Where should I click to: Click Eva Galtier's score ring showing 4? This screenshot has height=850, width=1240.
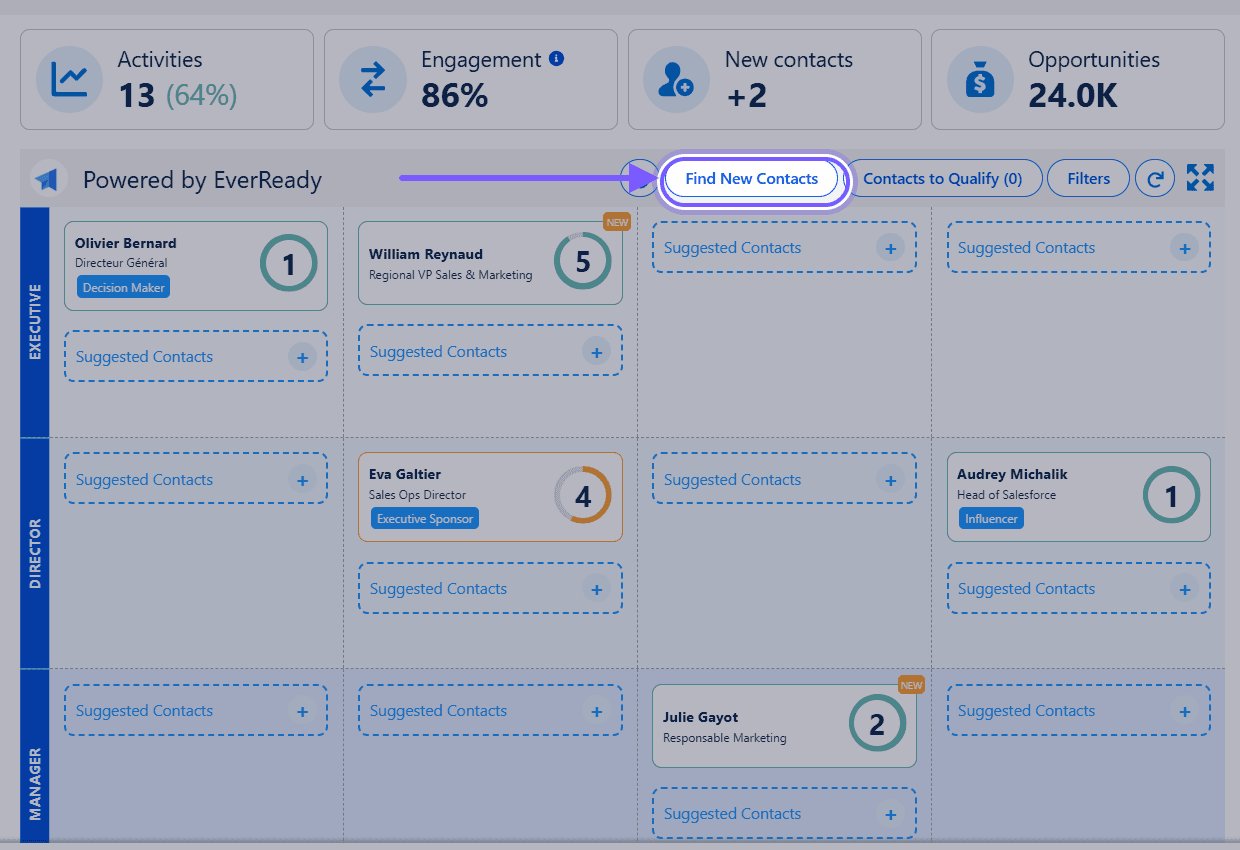[x=583, y=495]
